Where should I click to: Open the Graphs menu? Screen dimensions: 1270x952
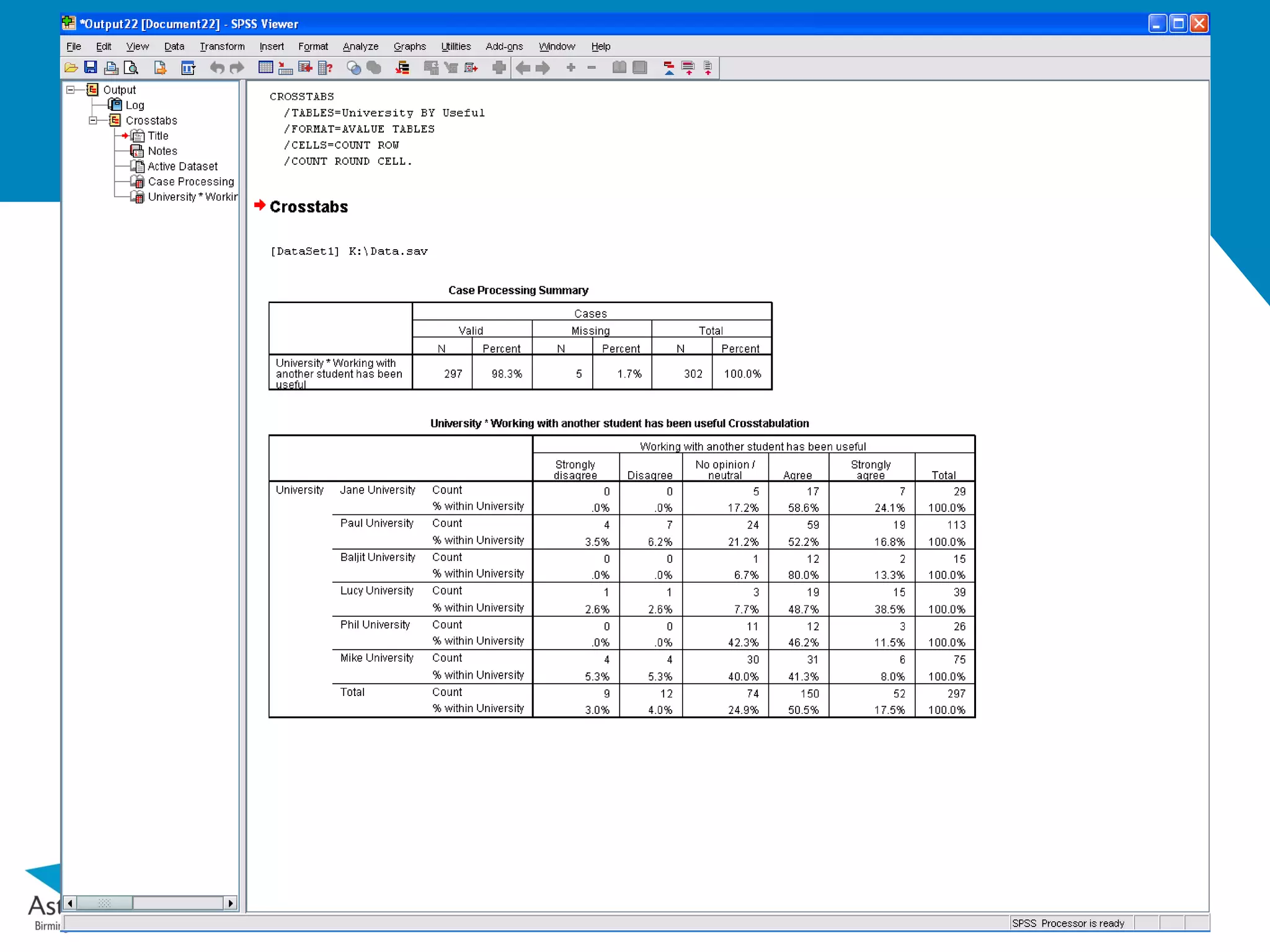click(409, 46)
